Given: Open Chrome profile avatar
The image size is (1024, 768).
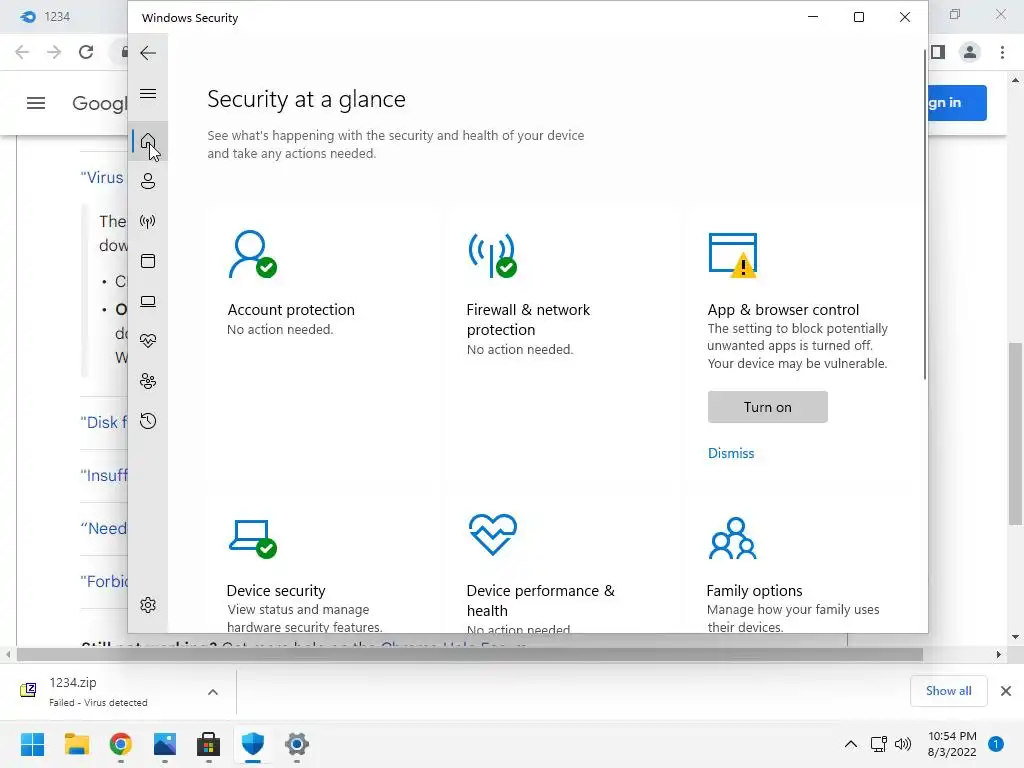Looking at the screenshot, I should pyautogui.click(x=970, y=52).
